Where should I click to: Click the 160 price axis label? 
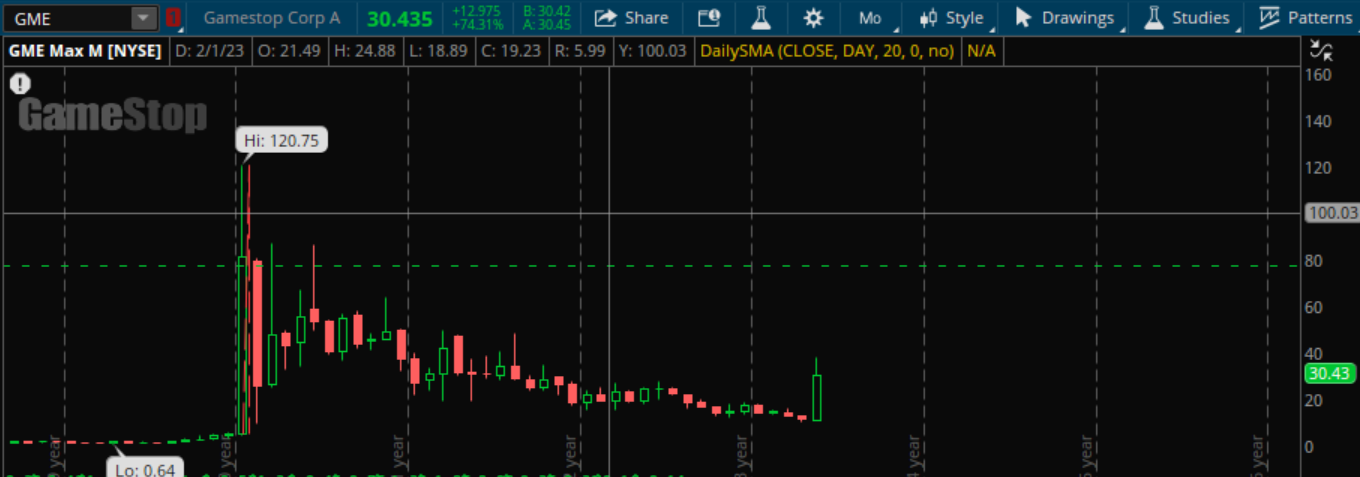point(1317,76)
